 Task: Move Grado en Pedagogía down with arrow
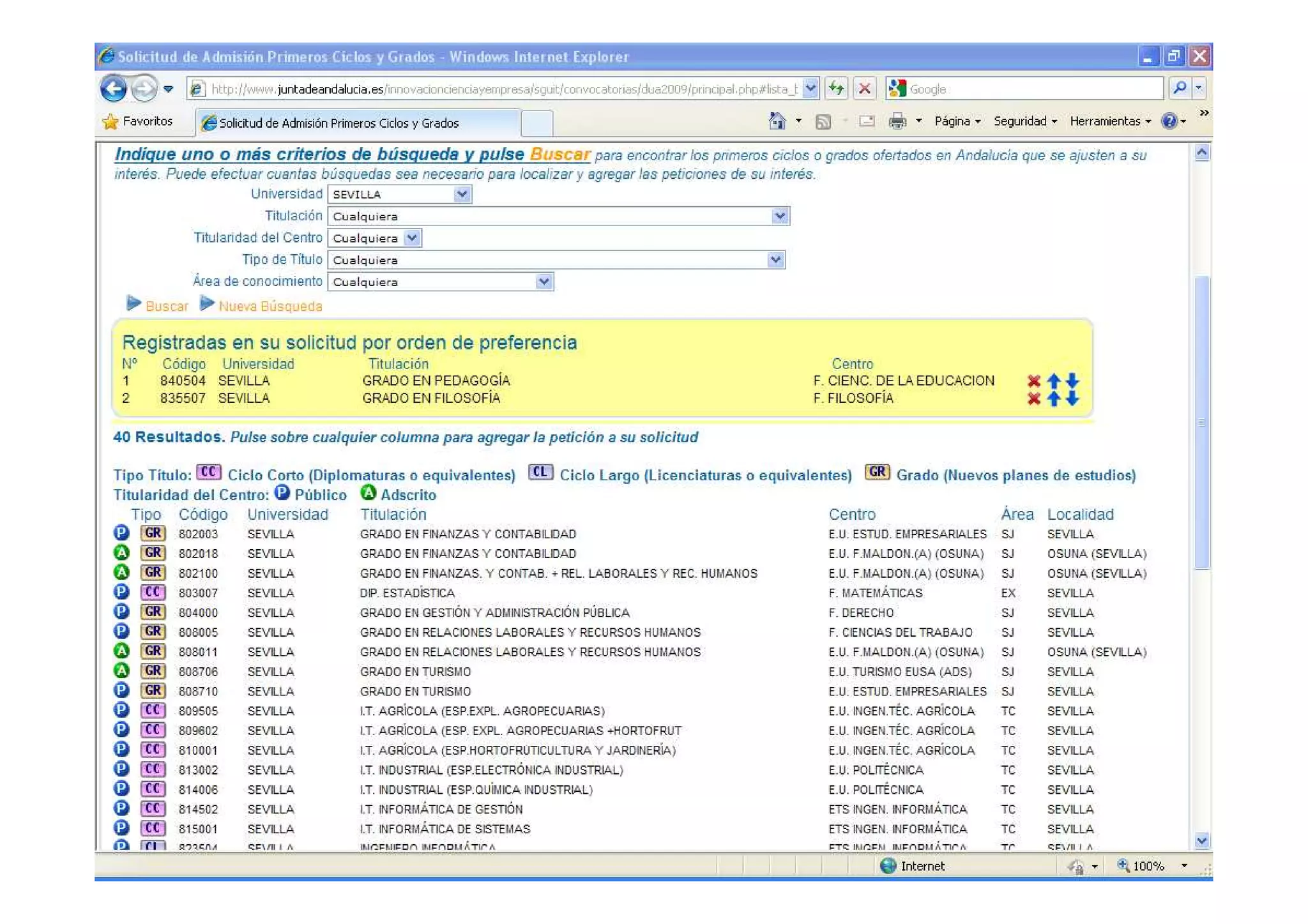point(1073,381)
